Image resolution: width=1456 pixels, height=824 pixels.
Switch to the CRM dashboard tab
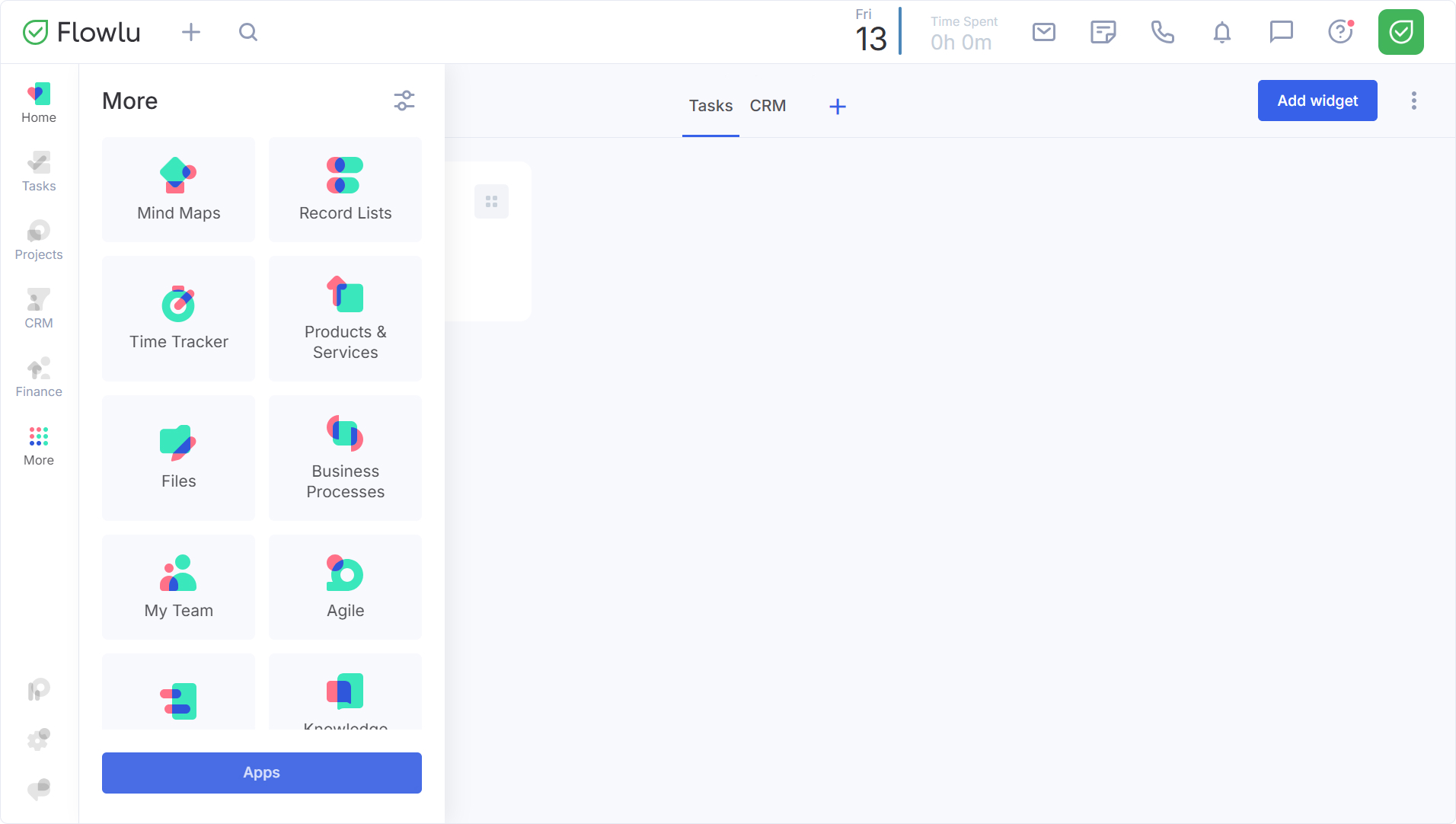(x=768, y=106)
